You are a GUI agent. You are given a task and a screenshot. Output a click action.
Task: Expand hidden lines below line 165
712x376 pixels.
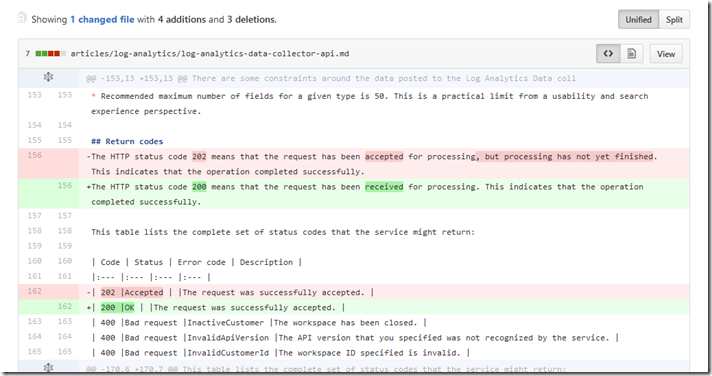click(48, 367)
